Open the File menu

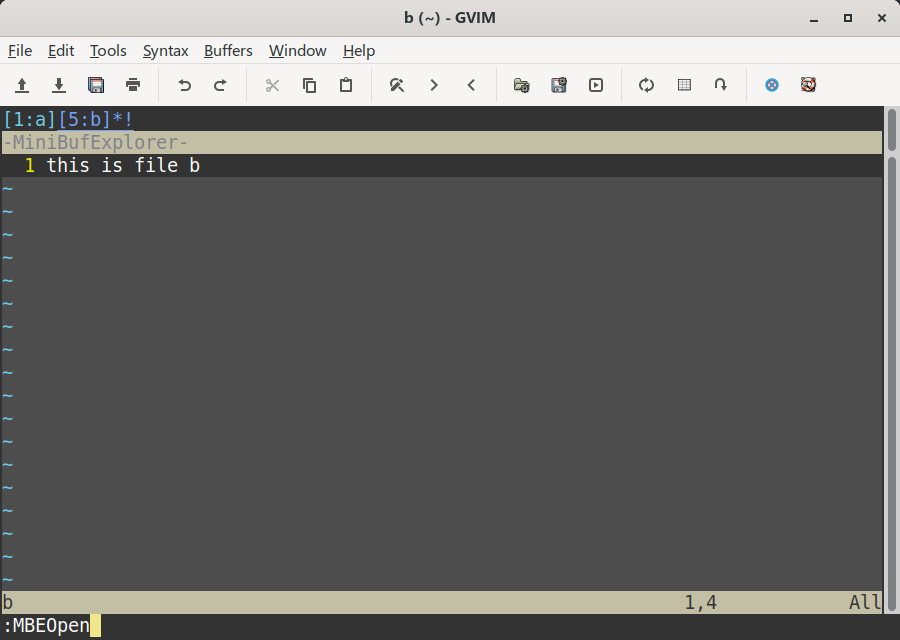(20, 51)
